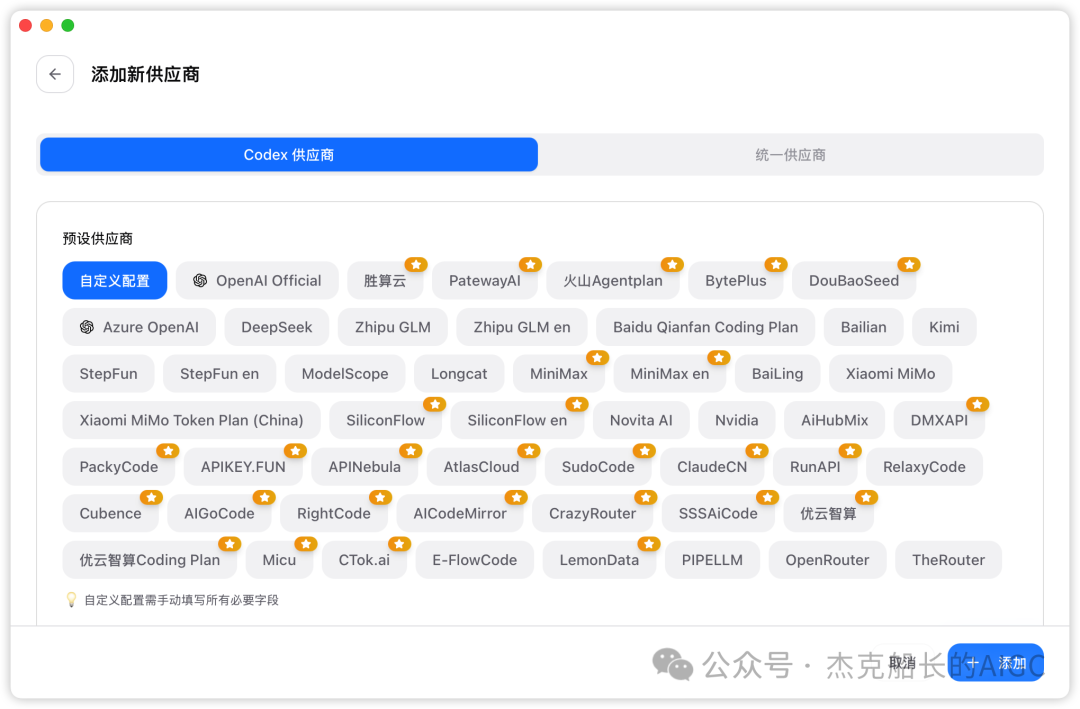Click the star badge on CrazyRouter
Screen dimensions: 1080x709
[x=646, y=497]
